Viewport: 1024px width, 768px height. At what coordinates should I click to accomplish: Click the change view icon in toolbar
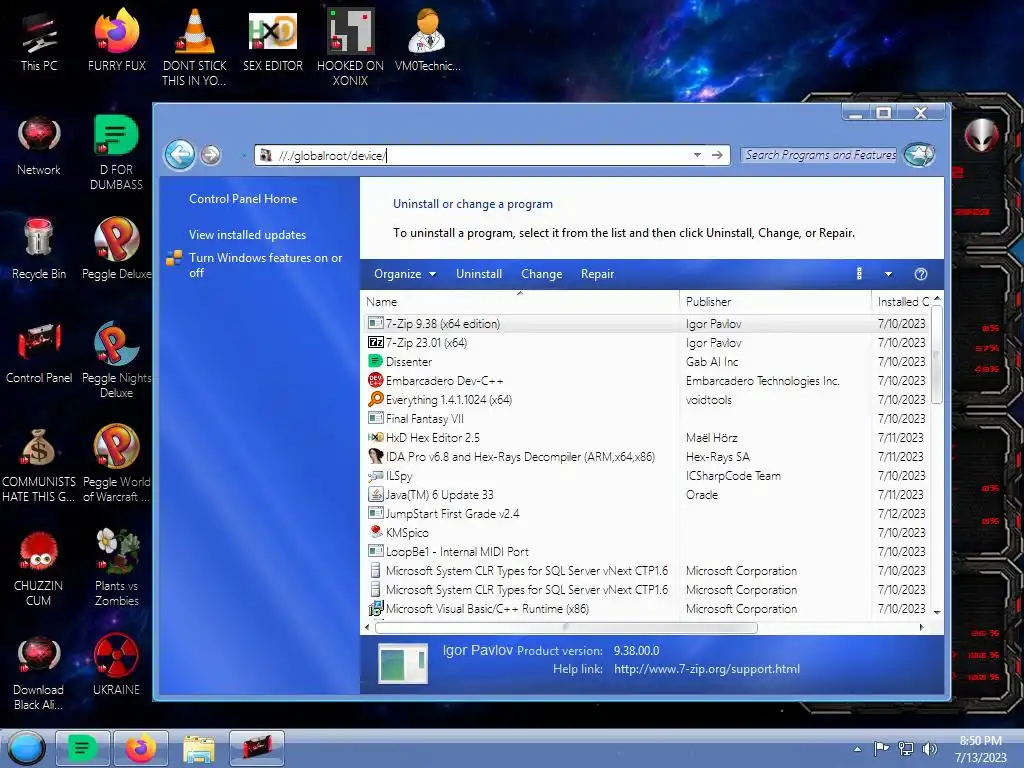tap(859, 274)
